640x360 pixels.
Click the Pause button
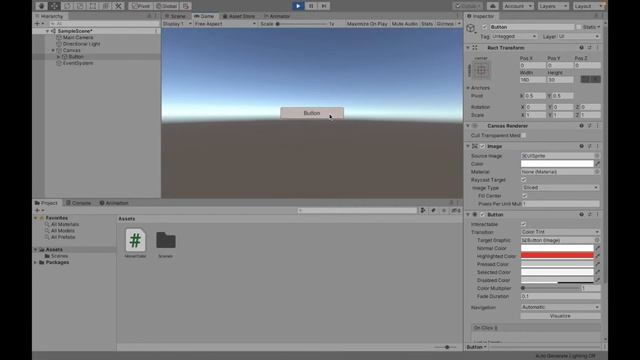[x=311, y=6]
